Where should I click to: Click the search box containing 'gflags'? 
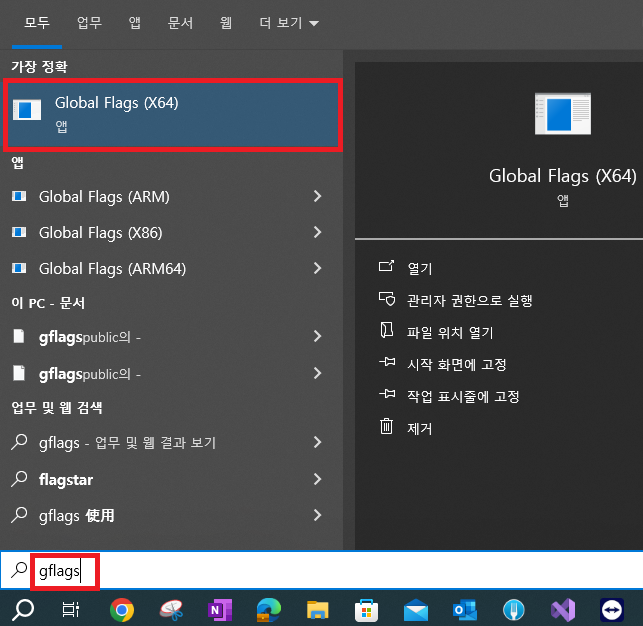pos(322,570)
